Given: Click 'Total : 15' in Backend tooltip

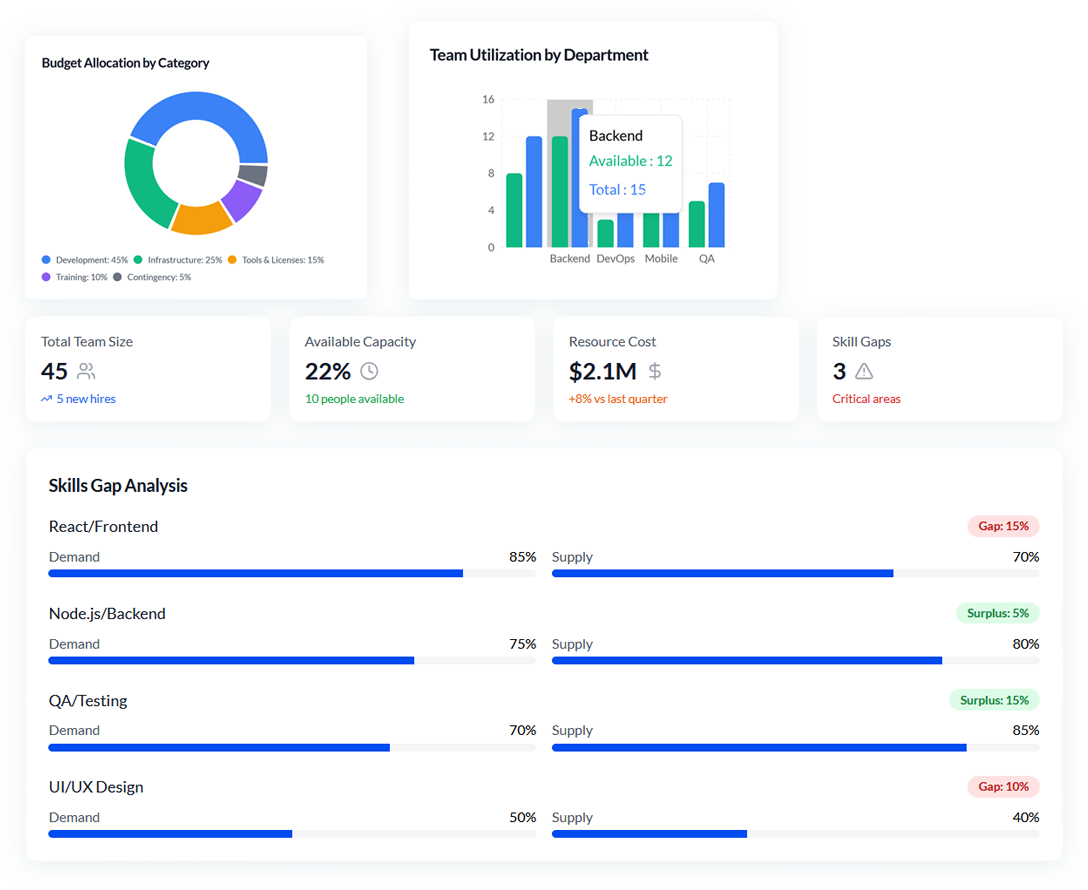Looking at the screenshot, I should [618, 190].
